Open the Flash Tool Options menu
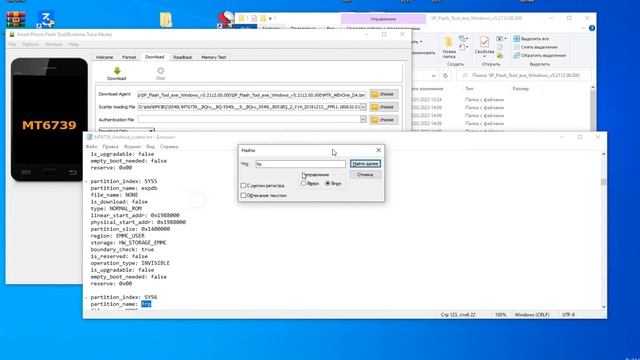 31,44
